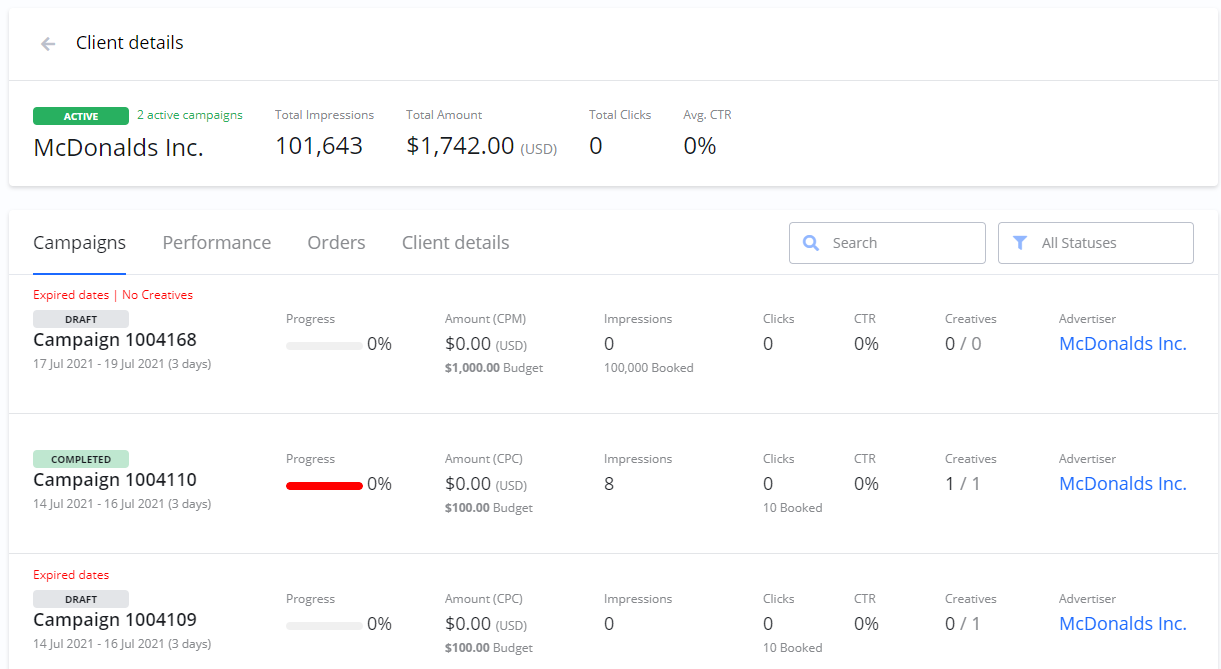Click the green ACTIVE status badge
Screen dimensions: 1221x669
pyautogui.click(x=81, y=116)
